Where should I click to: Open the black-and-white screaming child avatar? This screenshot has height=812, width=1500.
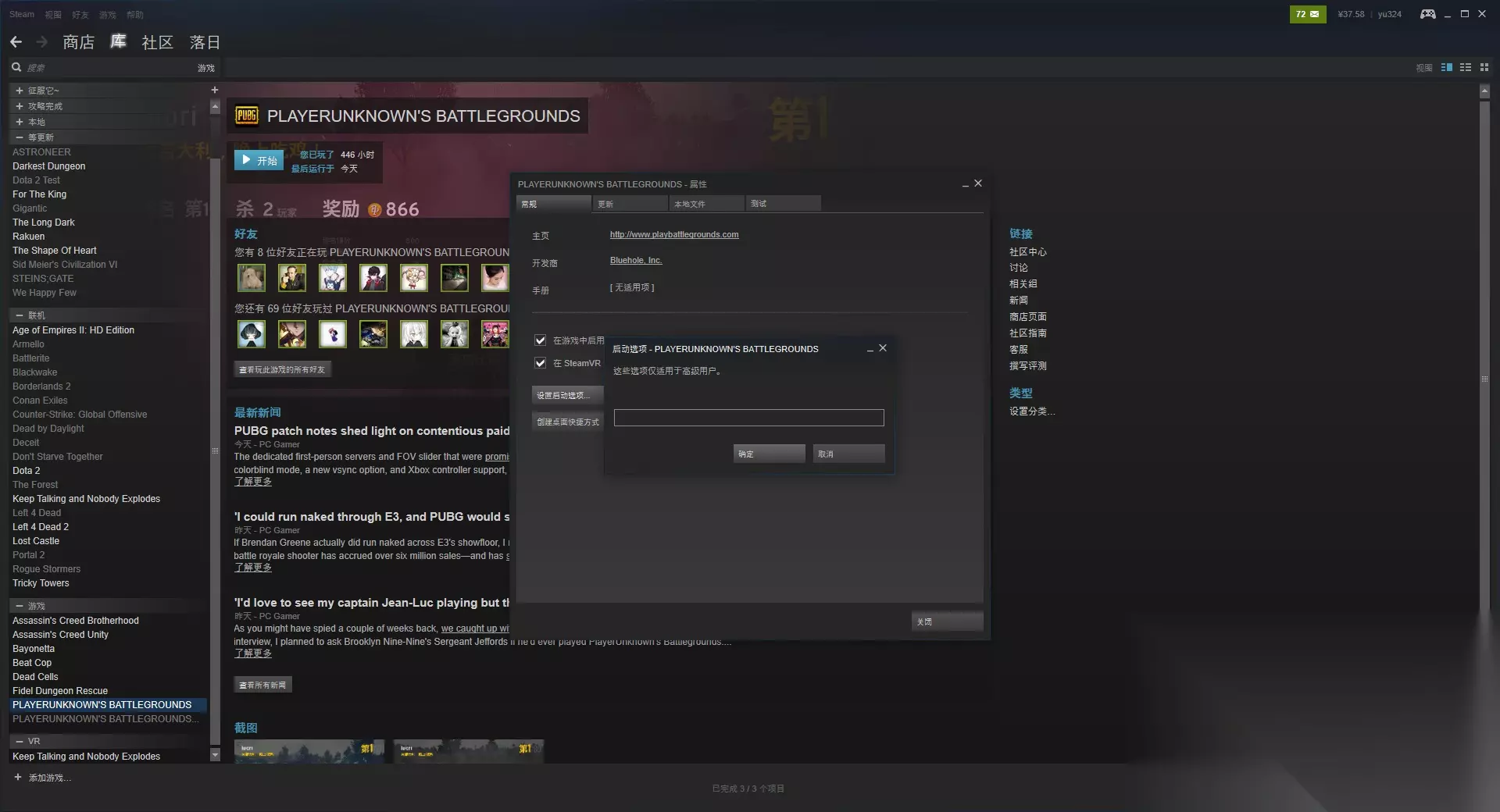pos(455,334)
